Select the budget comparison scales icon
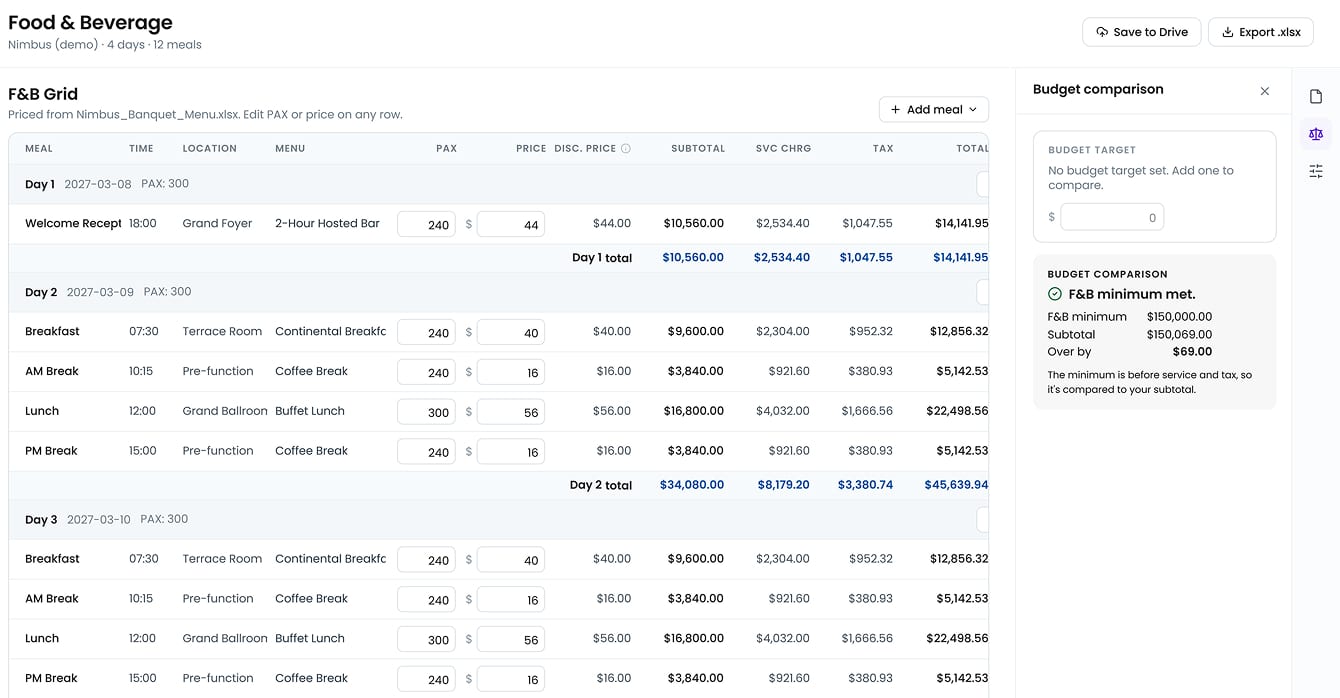Viewport: 1340px width, 698px height. pos(1316,134)
